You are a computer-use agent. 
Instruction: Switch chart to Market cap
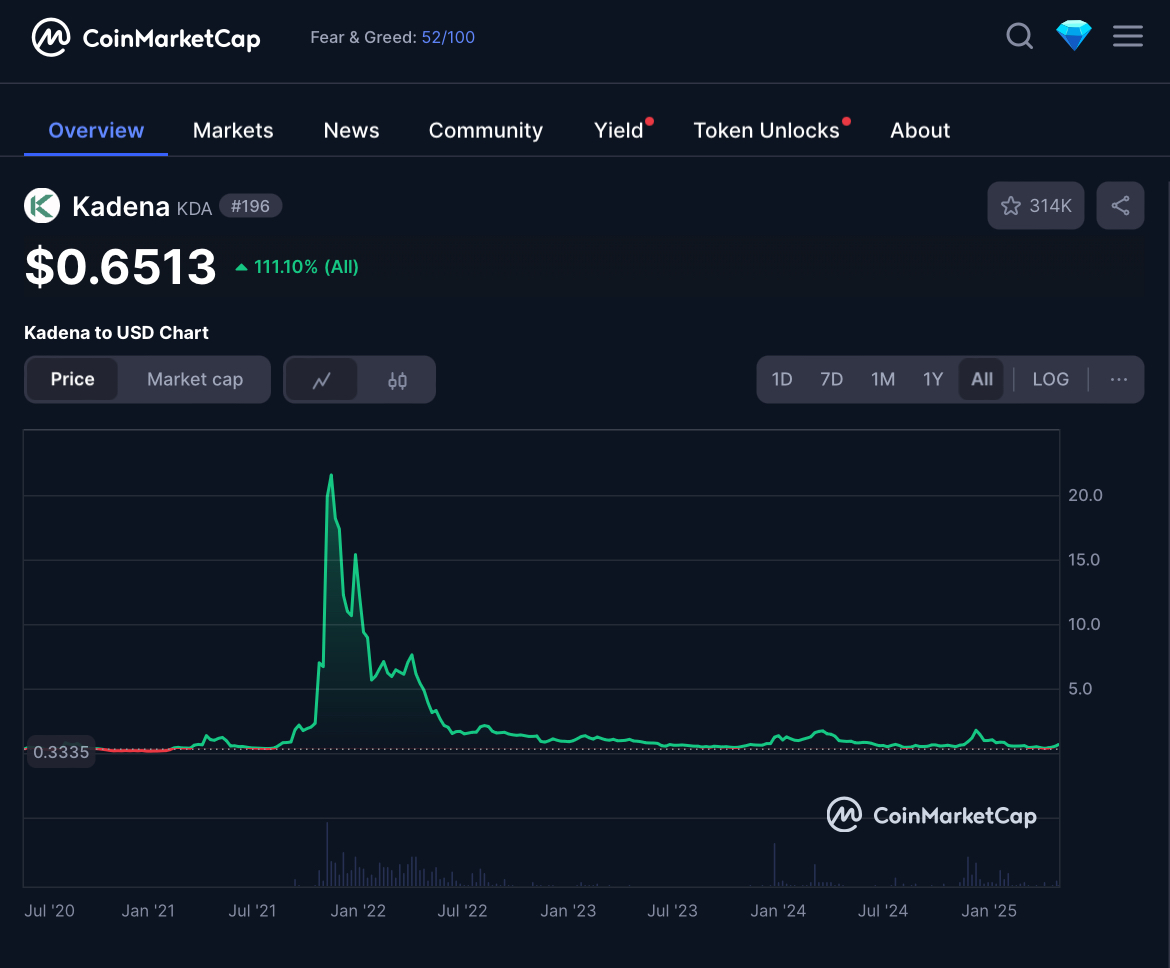[x=195, y=379]
